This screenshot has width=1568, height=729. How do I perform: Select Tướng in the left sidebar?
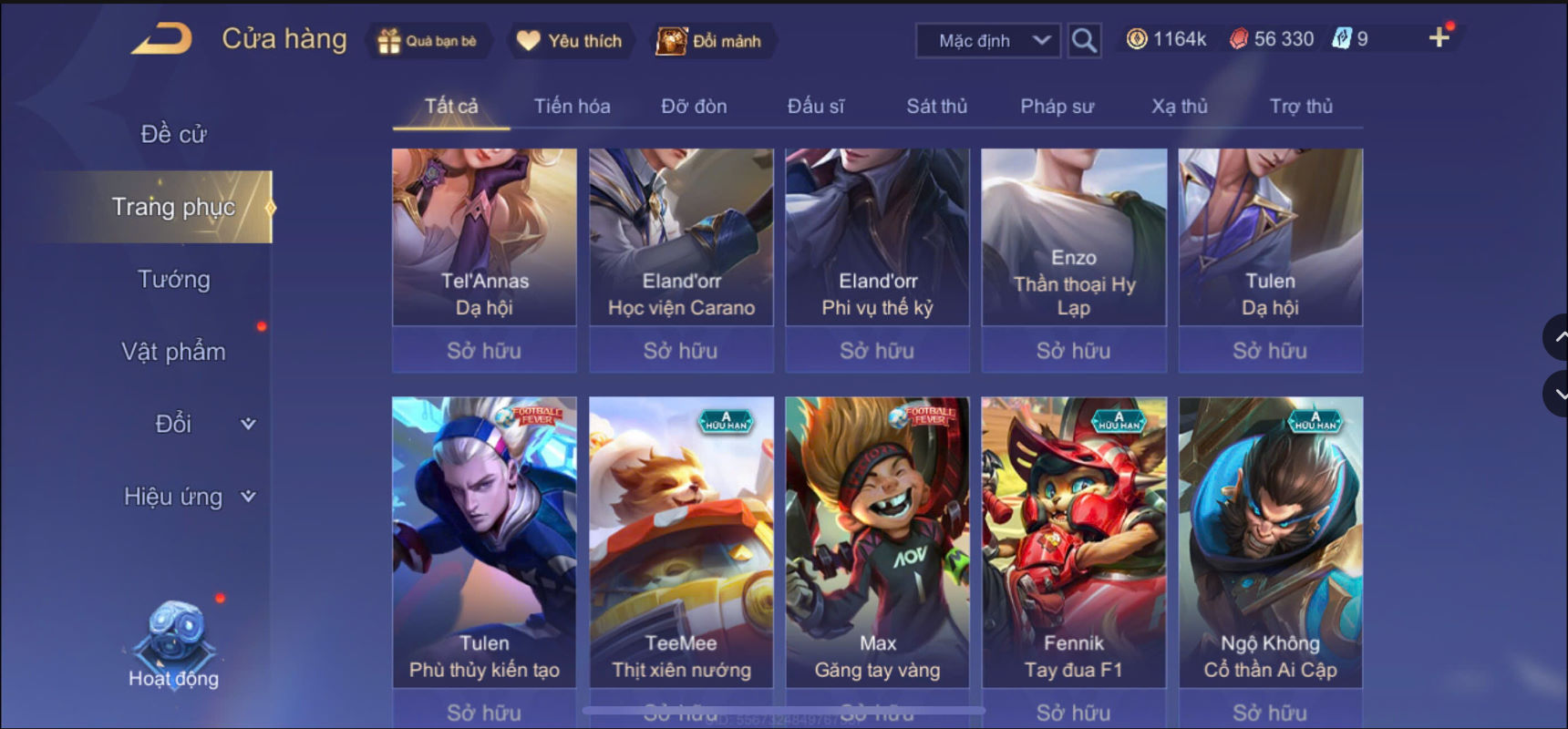[x=173, y=279]
